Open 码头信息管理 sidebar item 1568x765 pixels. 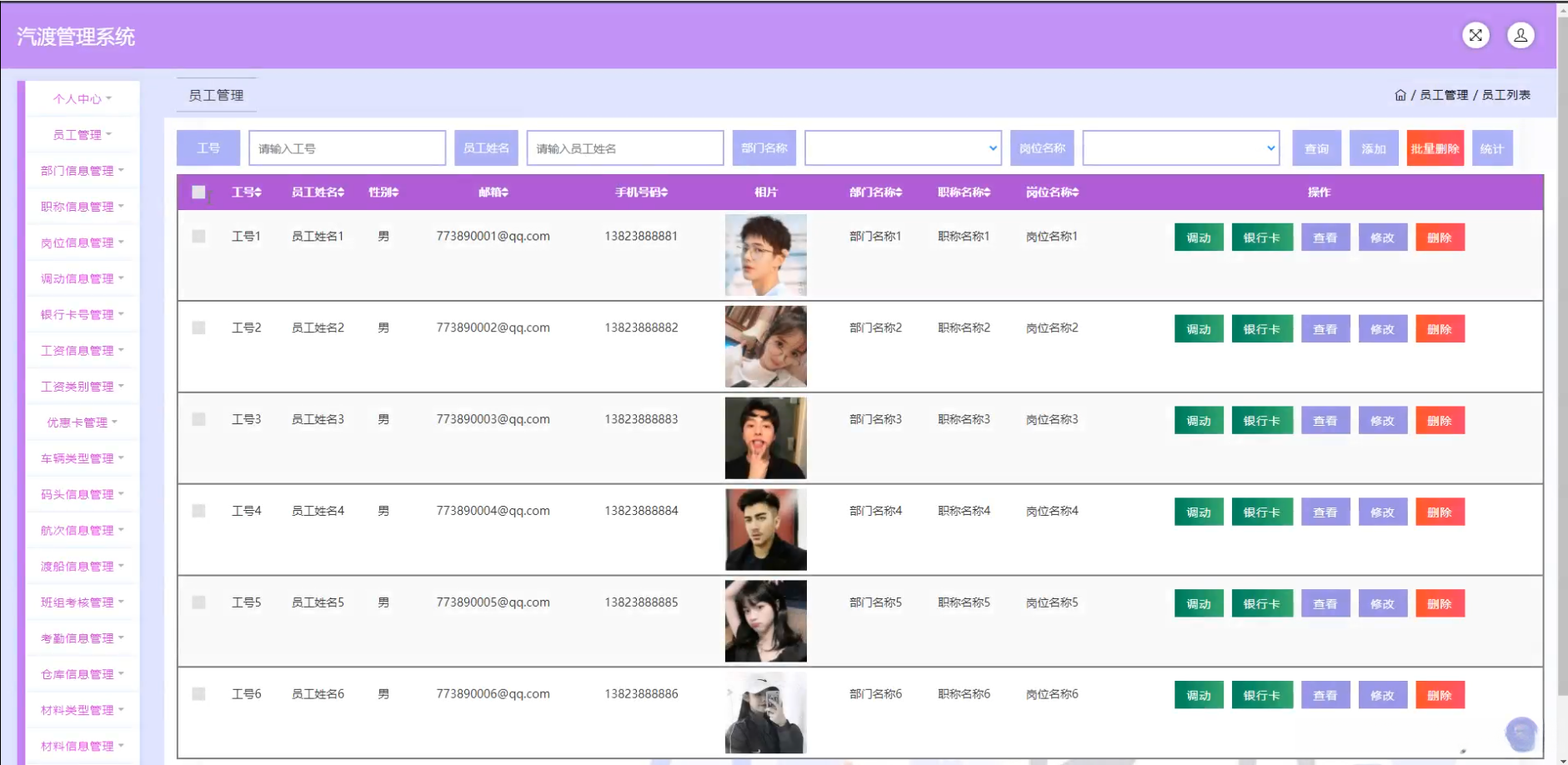83,494
